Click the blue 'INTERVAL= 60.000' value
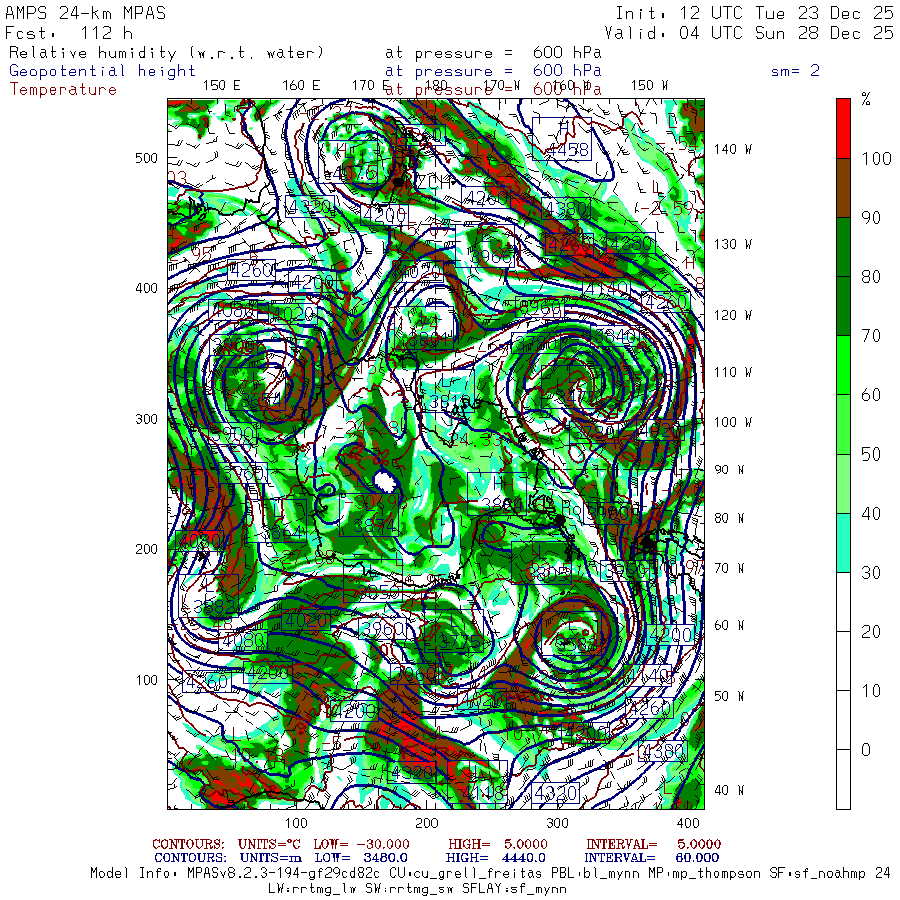Viewport: 900px width, 900px height. pyautogui.click(x=651, y=858)
